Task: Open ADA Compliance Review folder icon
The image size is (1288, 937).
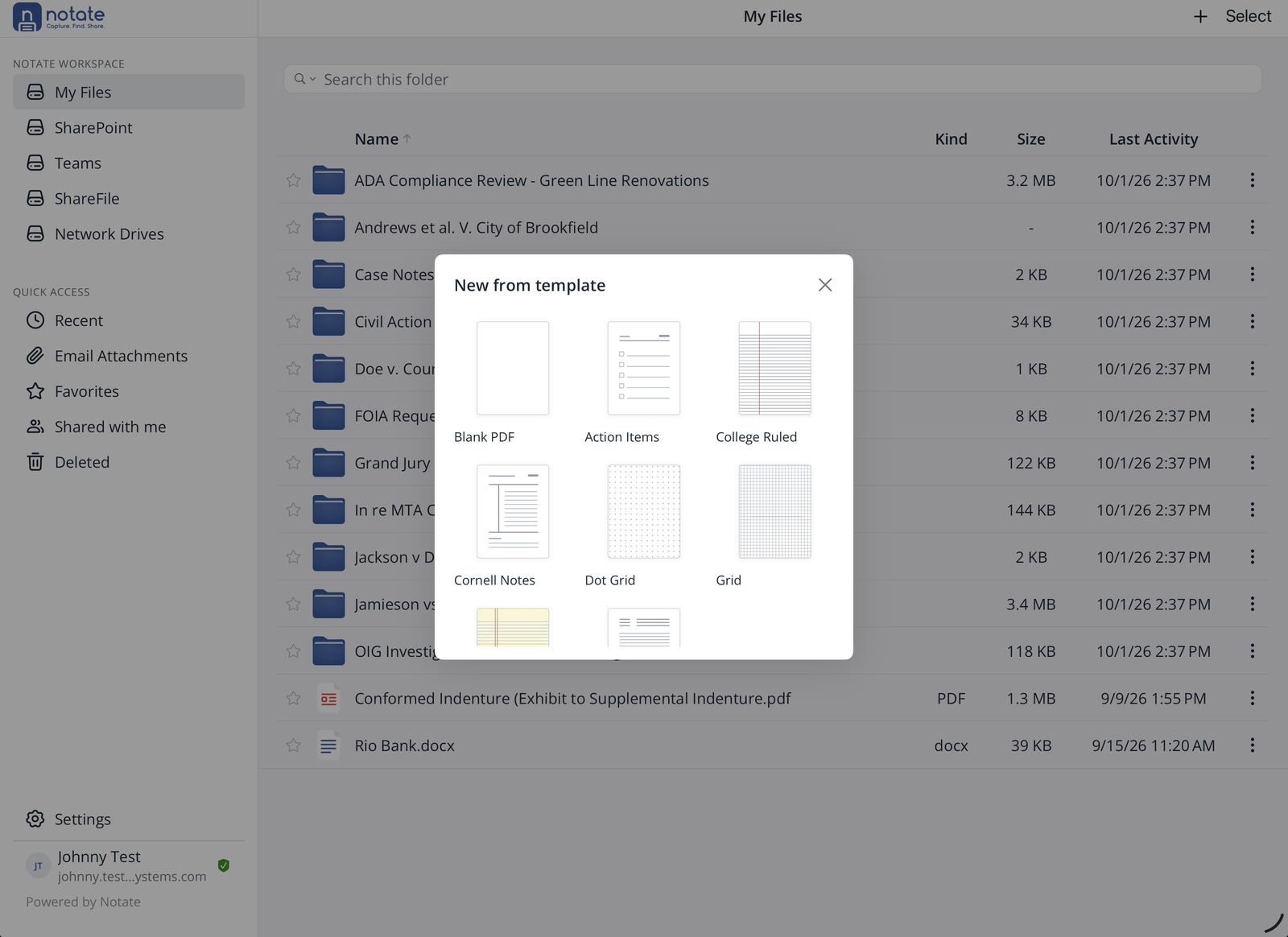Action: click(x=328, y=180)
